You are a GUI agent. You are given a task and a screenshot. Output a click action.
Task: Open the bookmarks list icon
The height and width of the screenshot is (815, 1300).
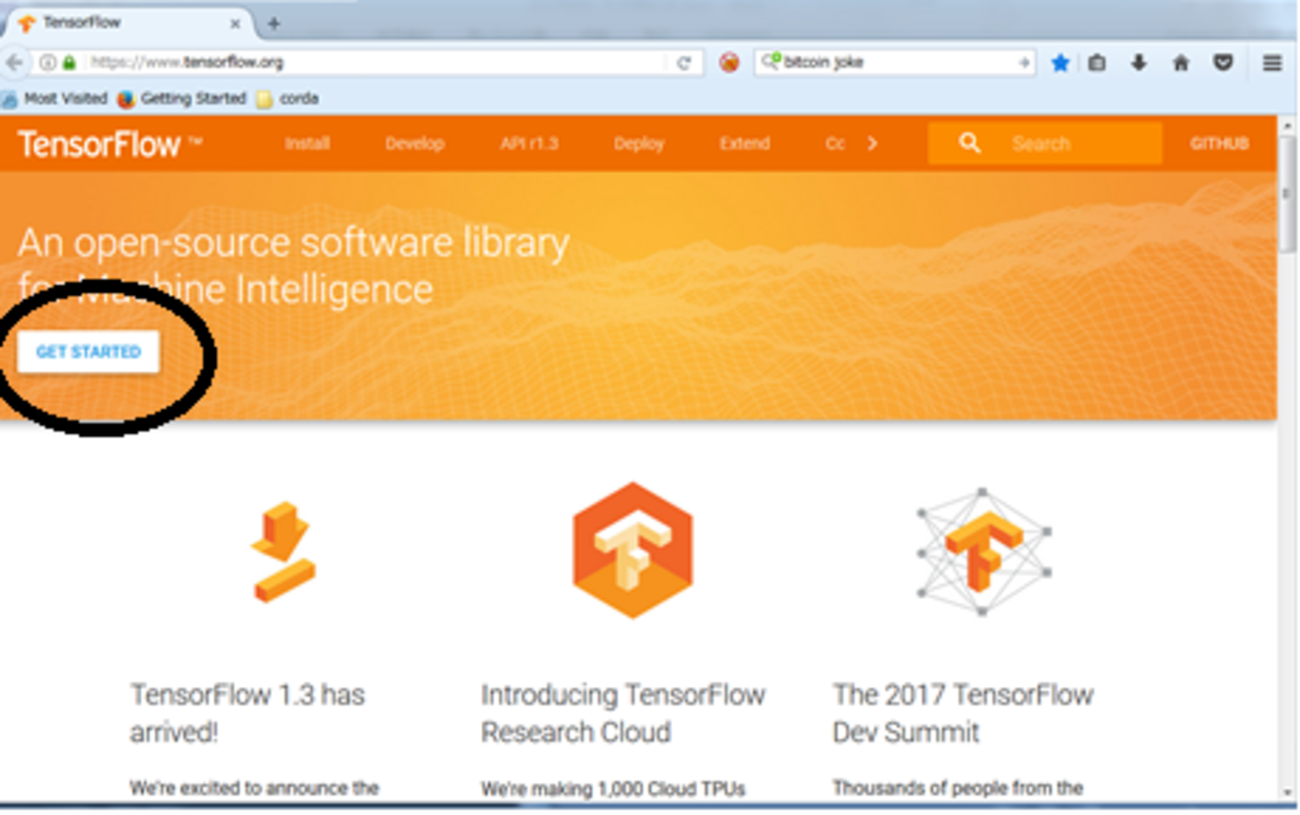(x=1097, y=63)
